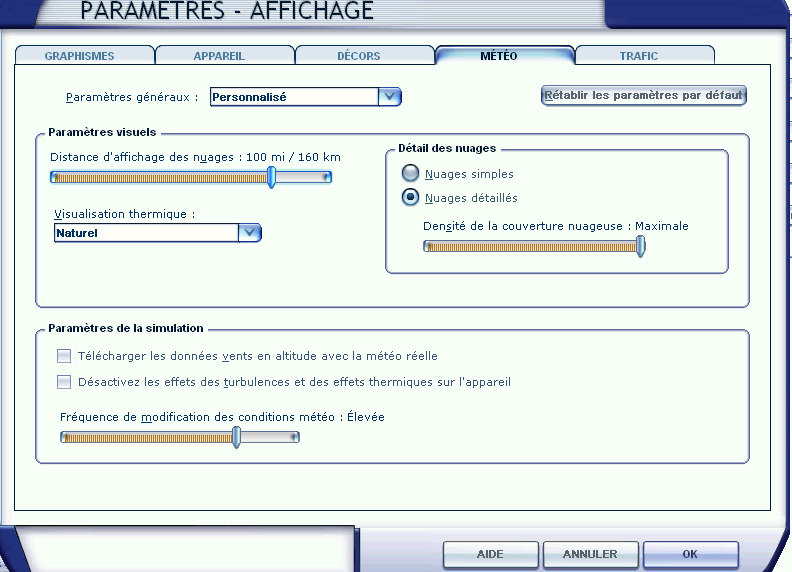The width and height of the screenshot is (792, 572).
Task: Click the cloud display distance slider handle
Action: [x=272, y=177]
